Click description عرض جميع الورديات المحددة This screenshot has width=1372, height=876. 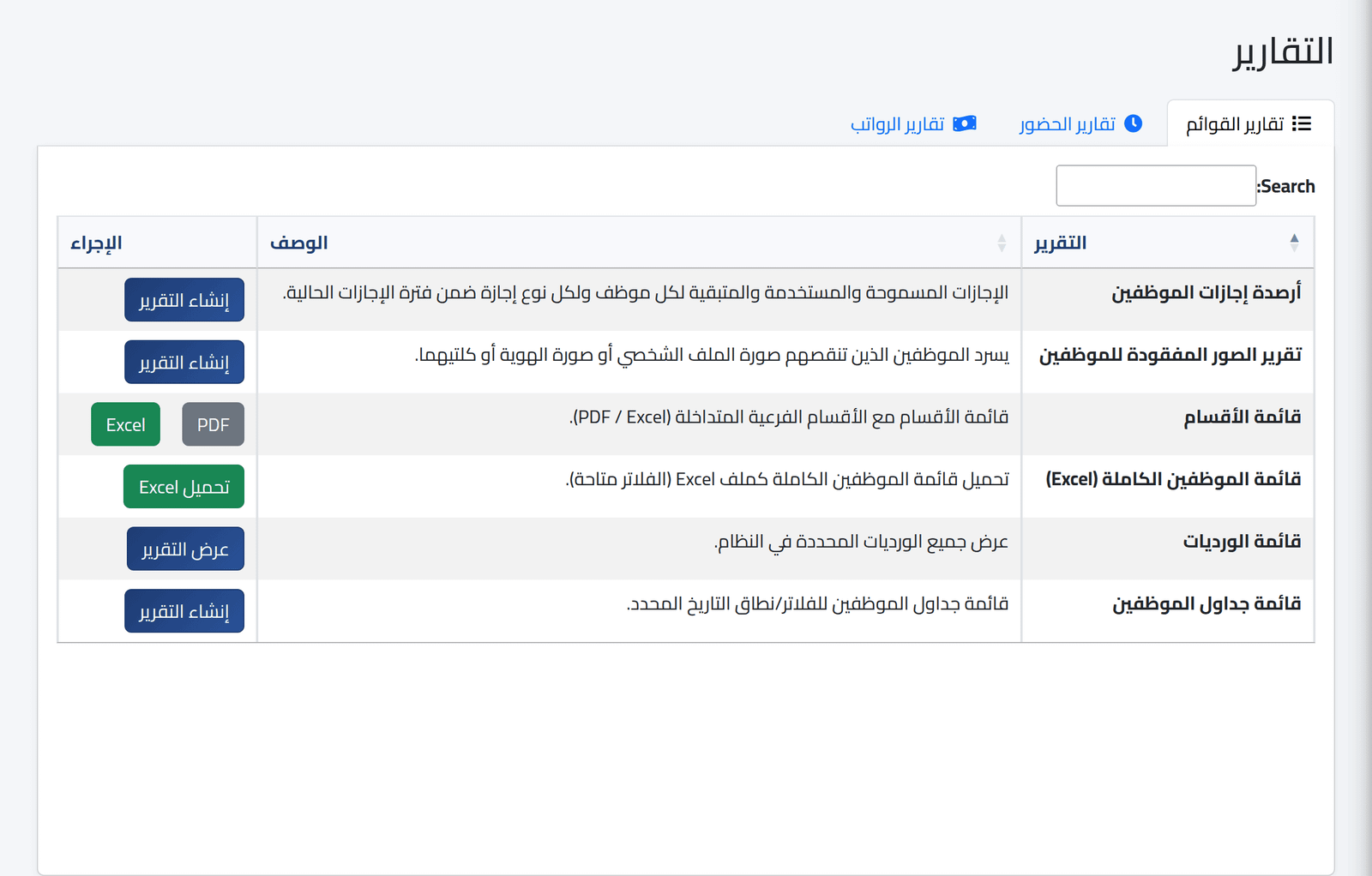pos(861,541)
